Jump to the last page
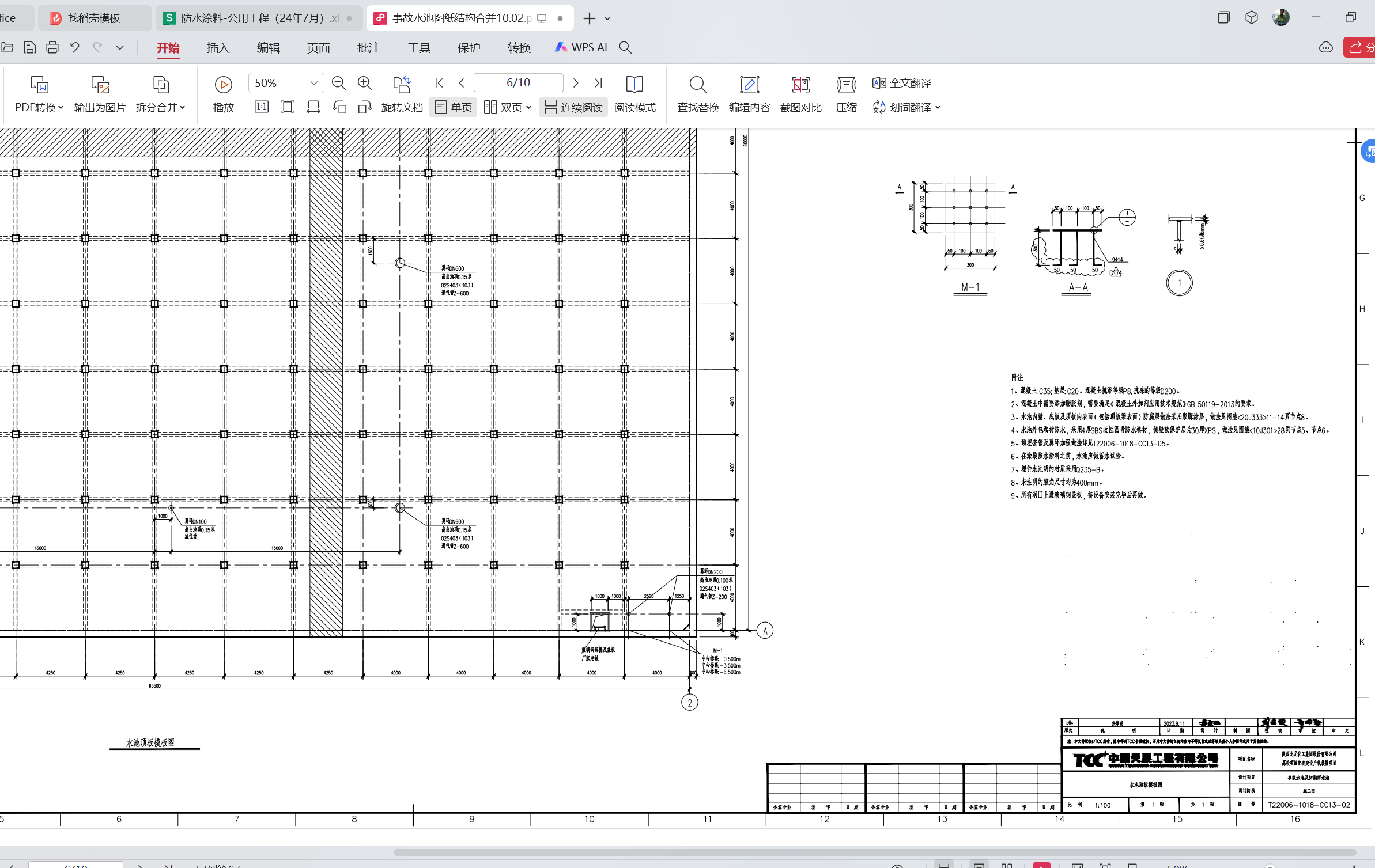Viewport: 1375px width, 868px height. click(x=598, y=83)
